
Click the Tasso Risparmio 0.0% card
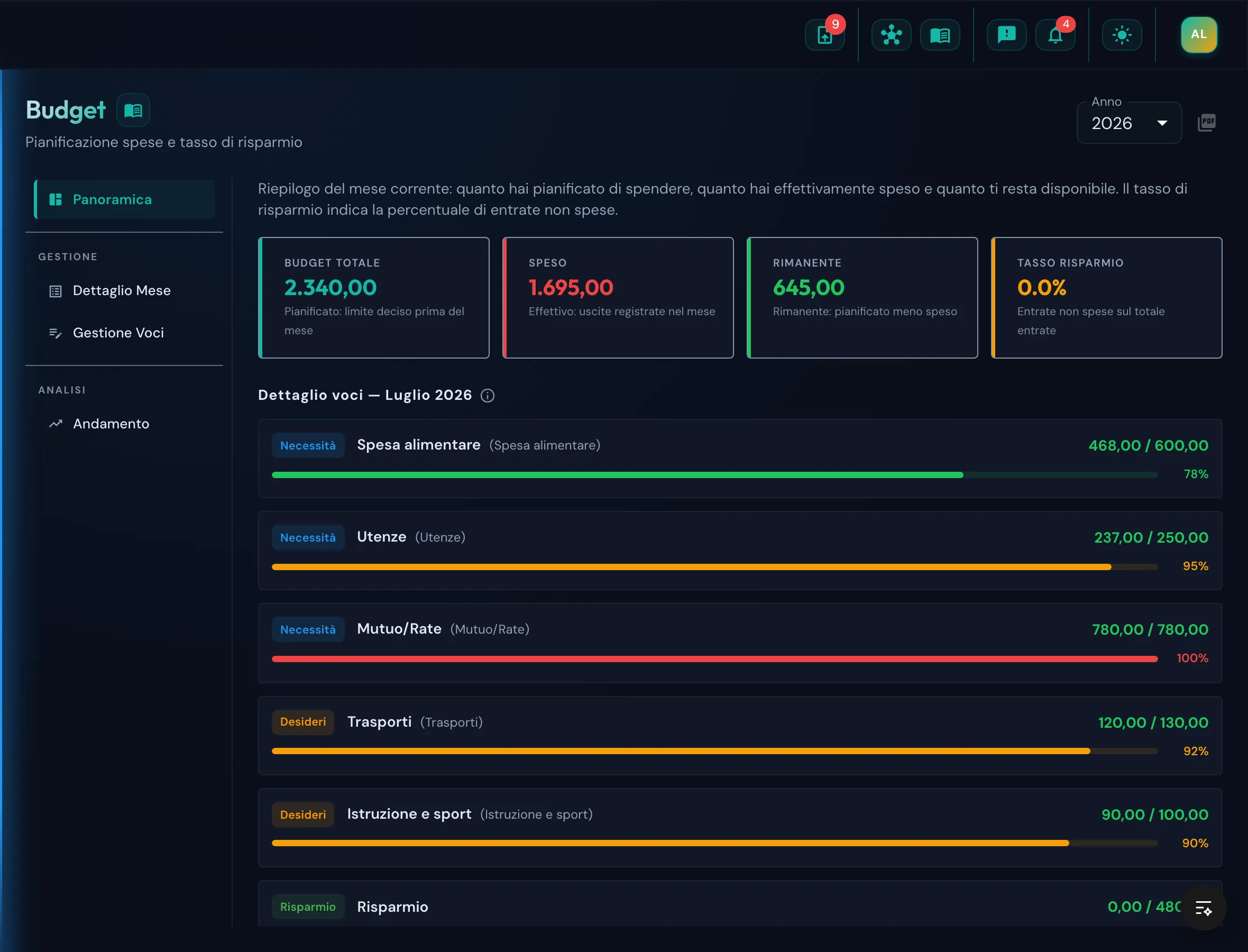click(x=1106, y=297)
